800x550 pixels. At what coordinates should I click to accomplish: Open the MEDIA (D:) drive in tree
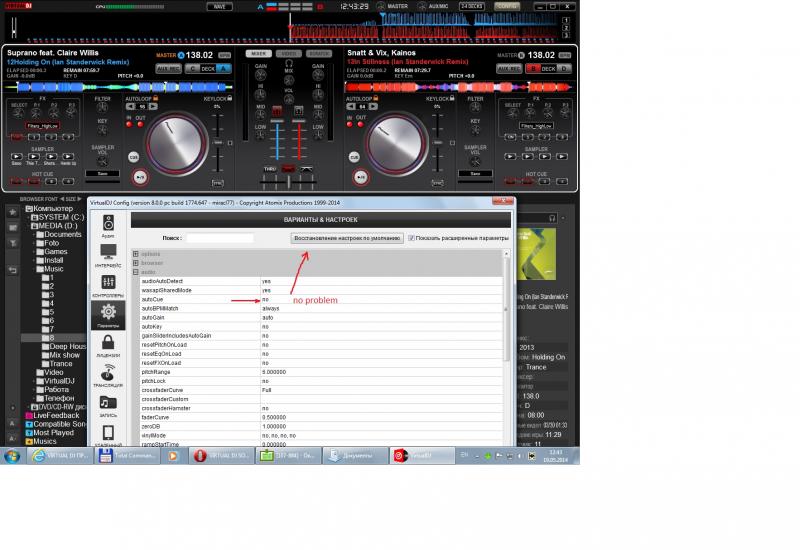58,226
